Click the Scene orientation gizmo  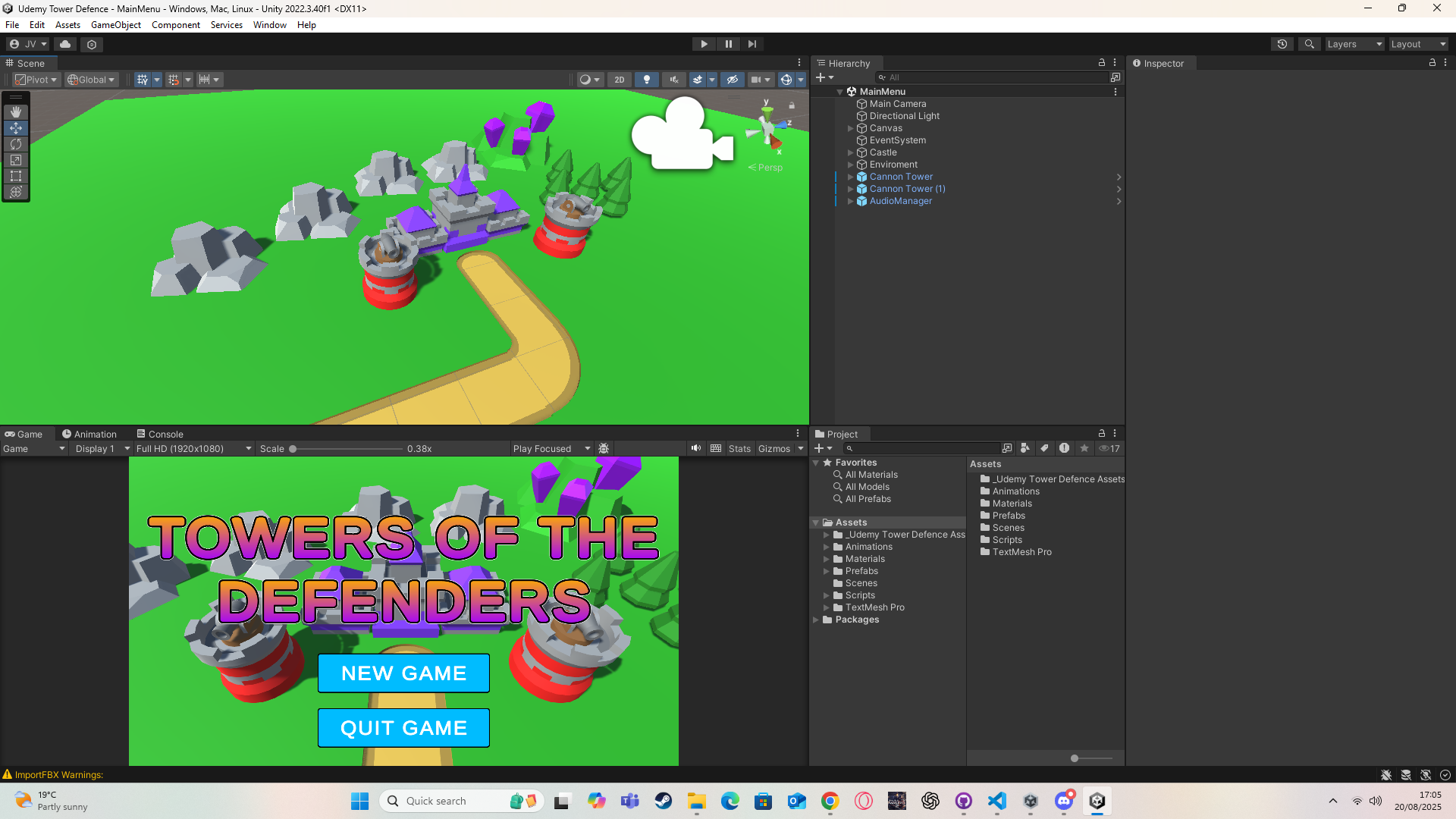(769, 129)
